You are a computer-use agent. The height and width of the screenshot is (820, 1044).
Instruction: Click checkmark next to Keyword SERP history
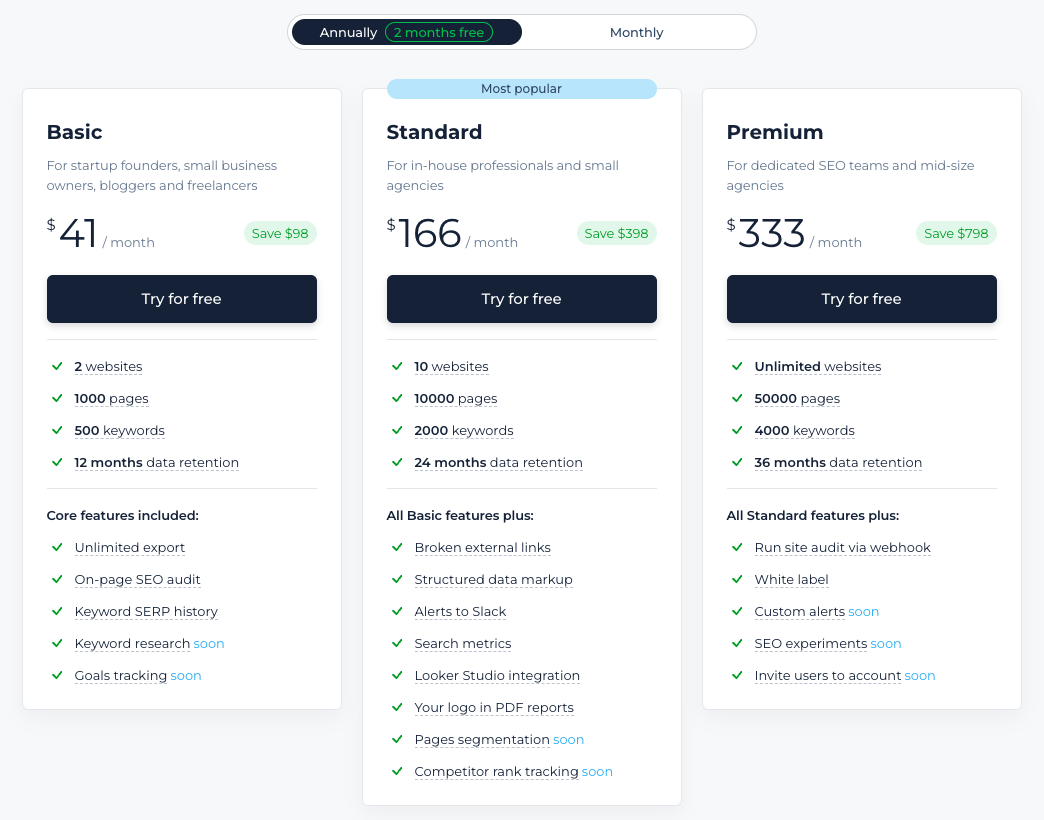[57, 611]
